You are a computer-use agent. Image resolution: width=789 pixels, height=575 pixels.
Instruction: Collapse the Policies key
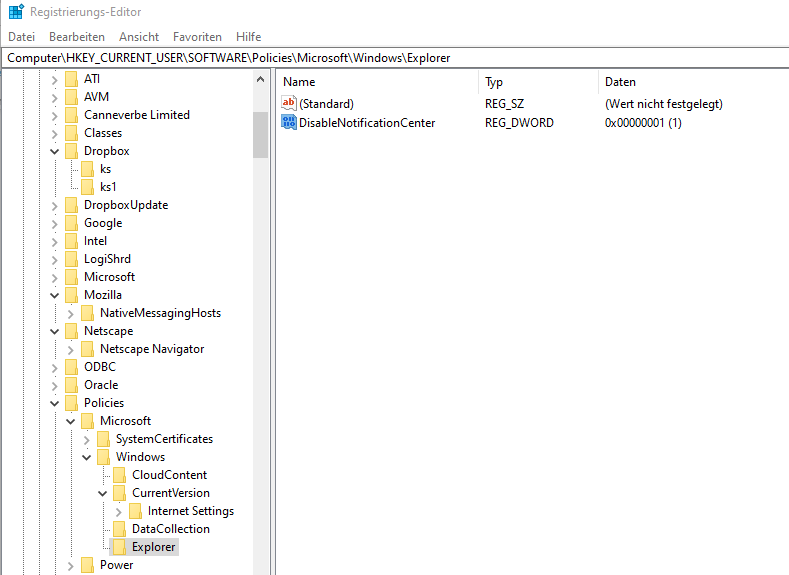(x=54, y=404)
